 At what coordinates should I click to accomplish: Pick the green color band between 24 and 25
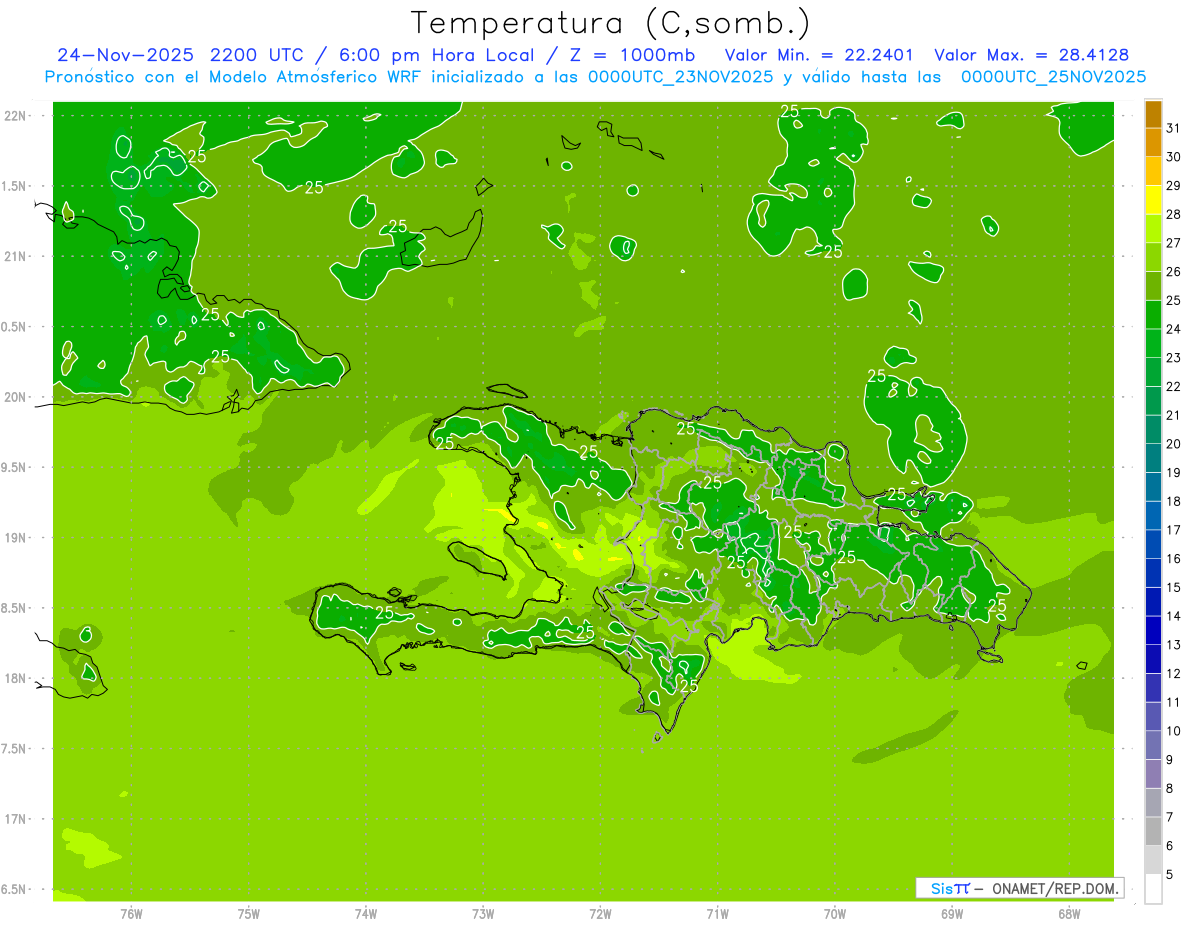point(1153,315)
